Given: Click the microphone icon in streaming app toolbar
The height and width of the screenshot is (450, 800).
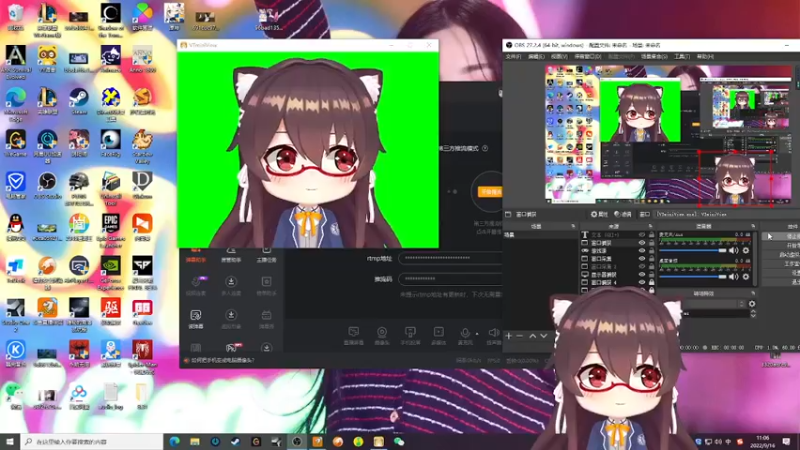Looking at the screenshot, I should [465, 336].
